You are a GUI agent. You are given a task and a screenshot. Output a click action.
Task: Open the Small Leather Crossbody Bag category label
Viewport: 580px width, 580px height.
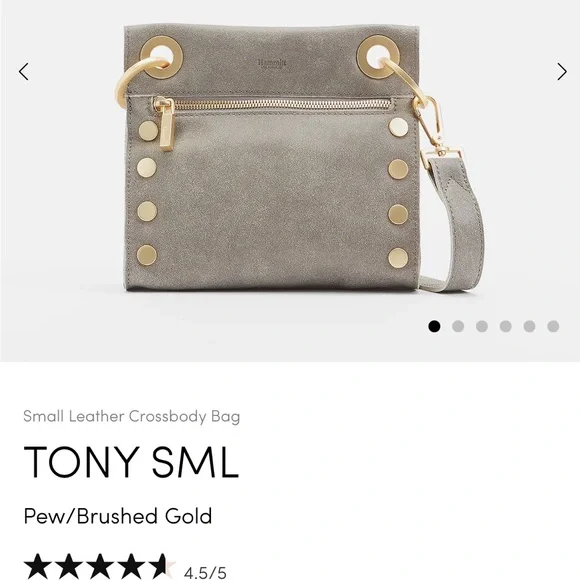click(x=132, y=417)
